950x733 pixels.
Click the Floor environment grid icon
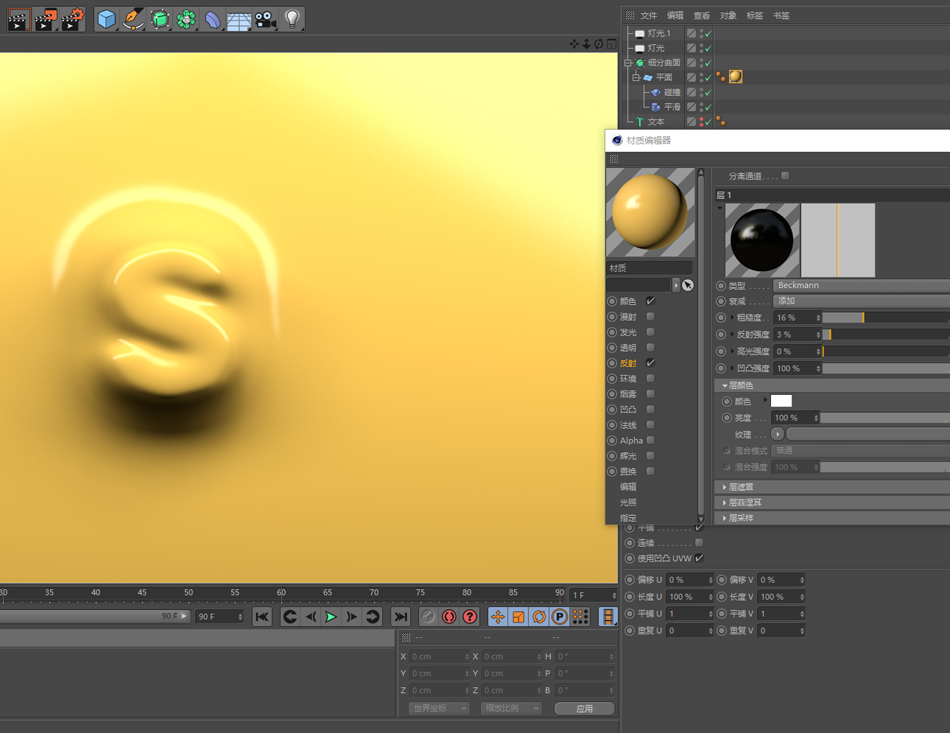click(x=239, y=21)
